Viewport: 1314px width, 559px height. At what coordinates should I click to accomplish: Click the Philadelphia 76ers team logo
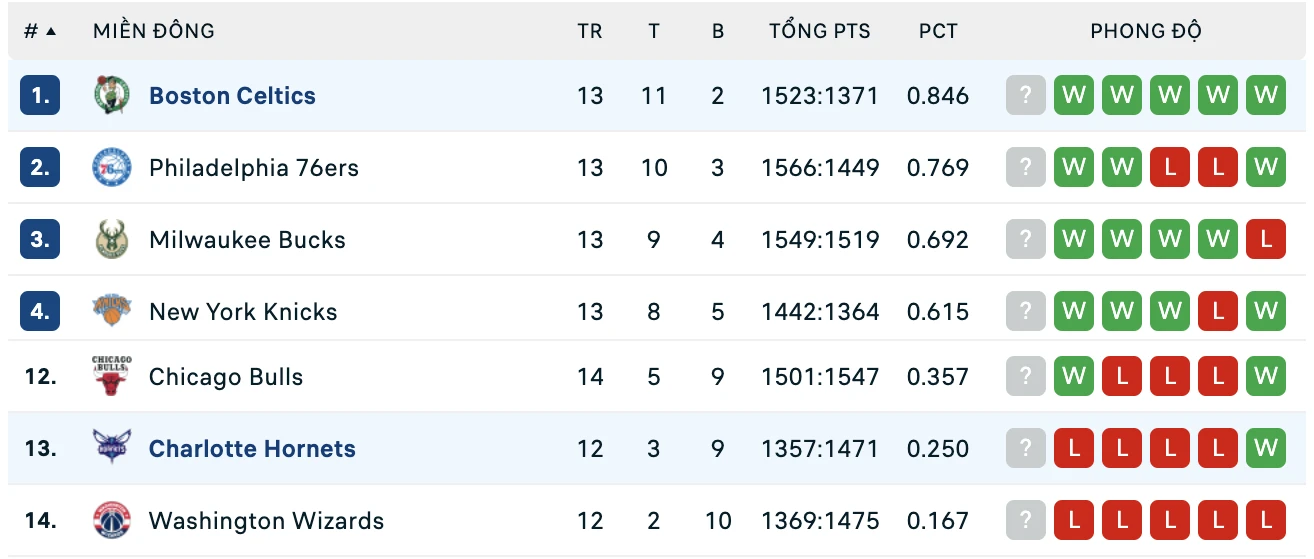[111, 168]
